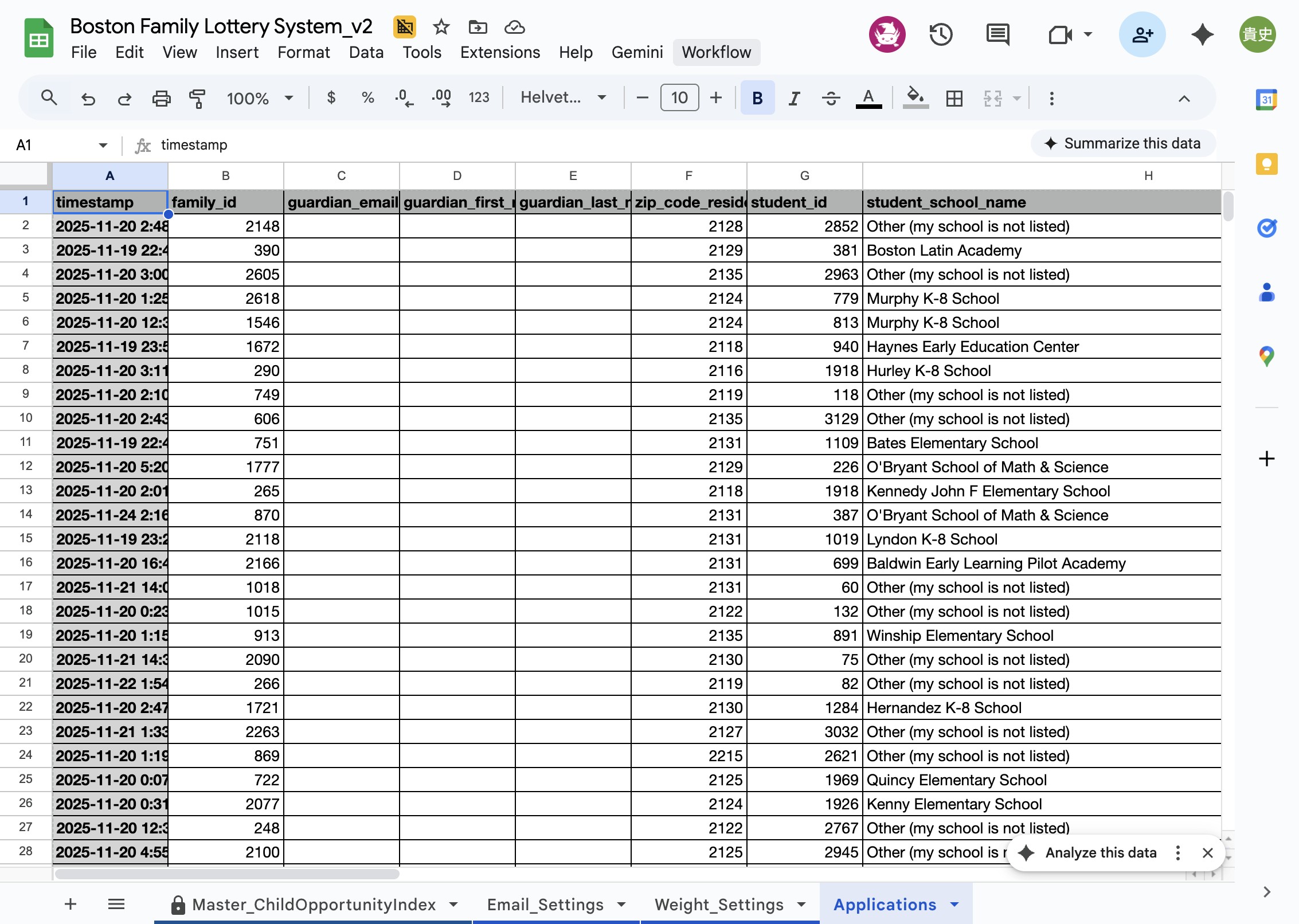The image size is (1299, 924).
Task: Redo the last undone action
Action: tap(124, 99)
